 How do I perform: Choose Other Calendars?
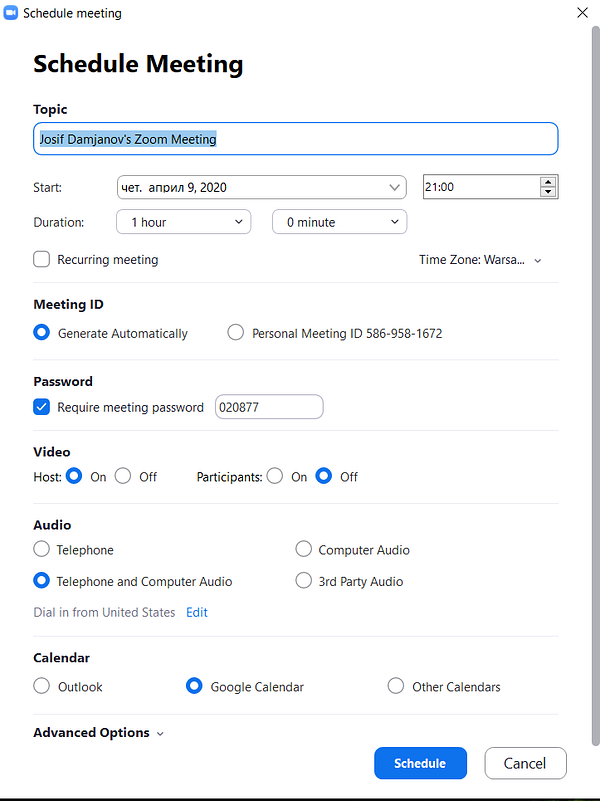coord(396,686)
